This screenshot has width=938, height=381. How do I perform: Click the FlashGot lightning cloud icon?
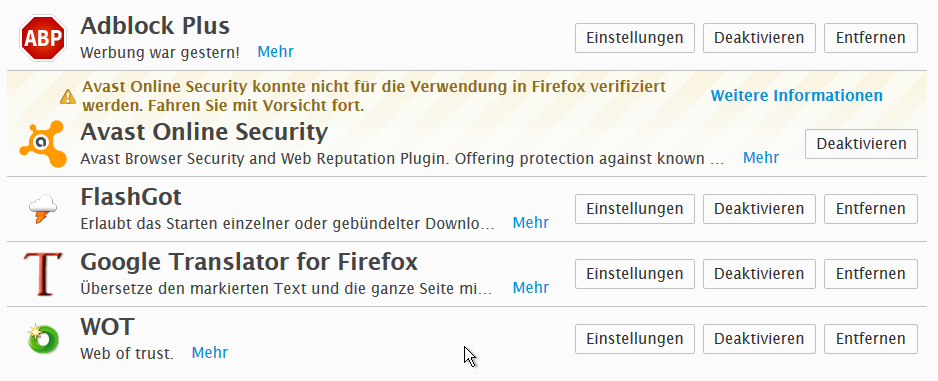tap(42, 209)
